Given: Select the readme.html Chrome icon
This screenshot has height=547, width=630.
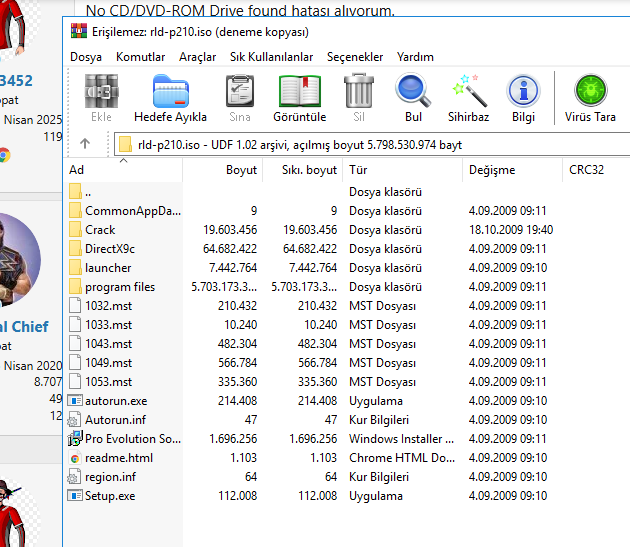Looking at the screenshot, I should tap(75, 458).
